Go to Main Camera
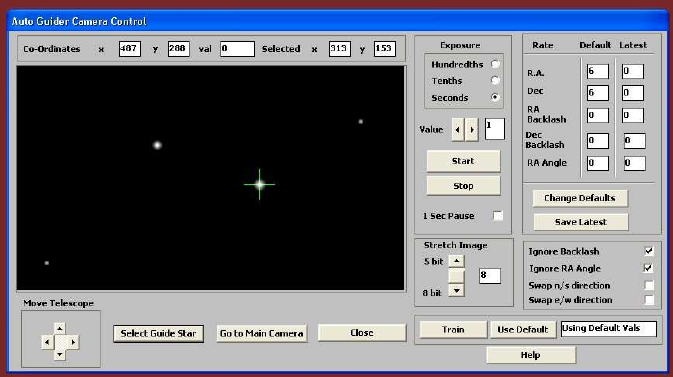673x377 pixels. (261, 333)
